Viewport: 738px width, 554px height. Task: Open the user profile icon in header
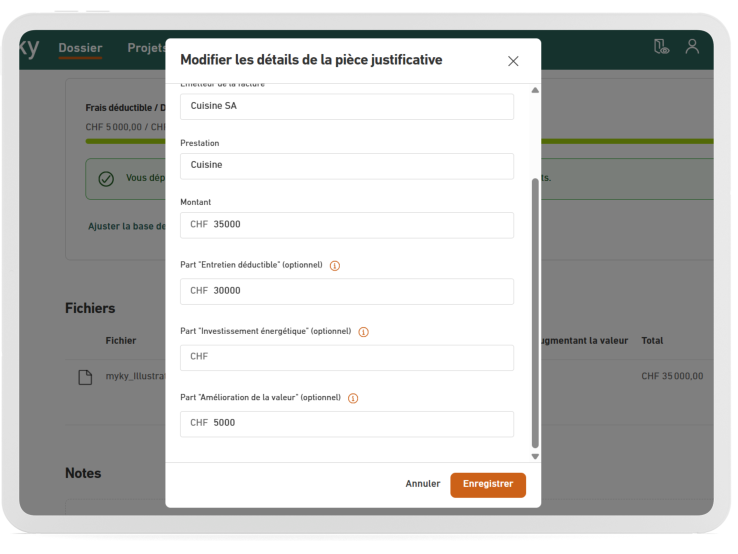(691, 47)
